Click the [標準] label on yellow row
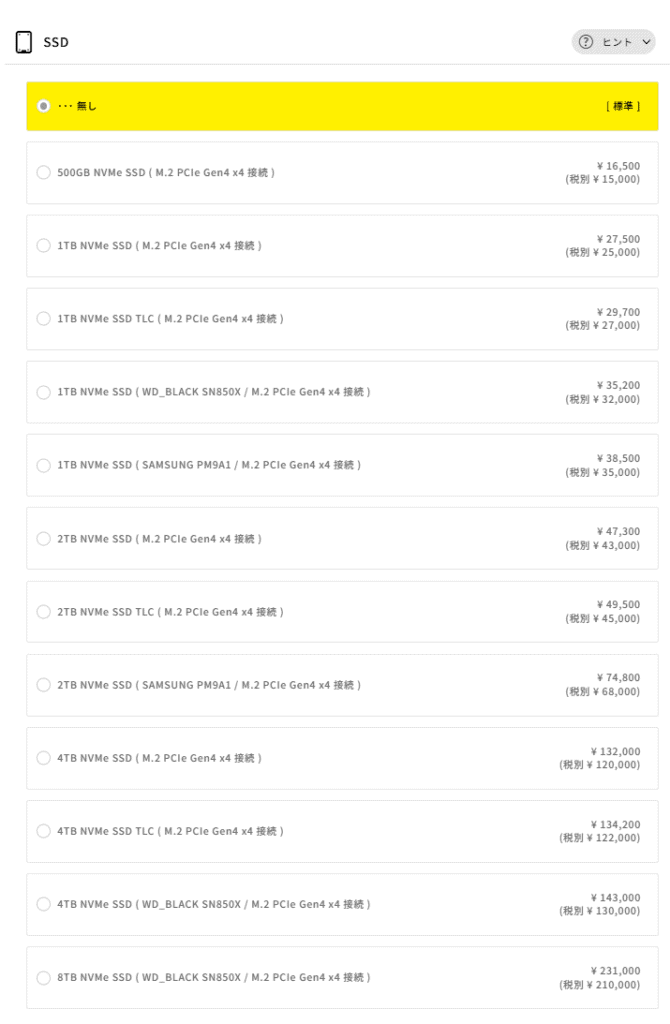The height and width of the screenshot is (1024, 670). (623, 105)
